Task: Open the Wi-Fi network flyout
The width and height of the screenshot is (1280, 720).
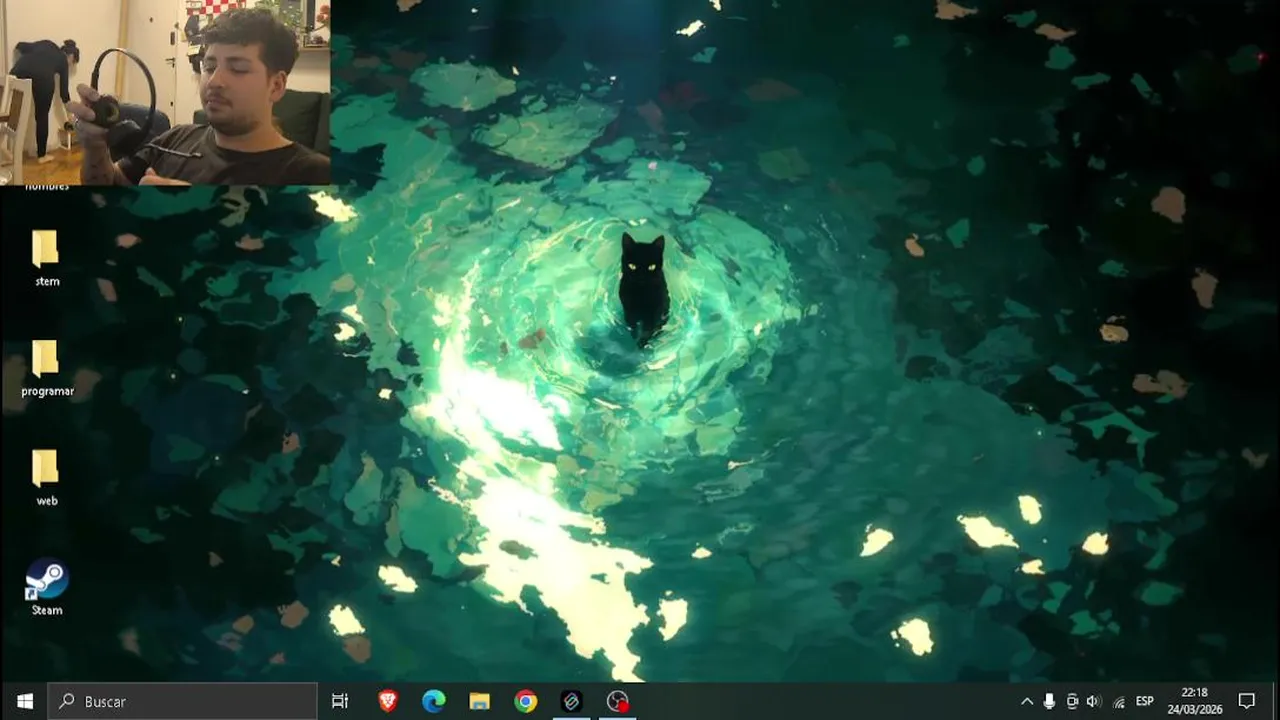Action: tap(1119, 701)
